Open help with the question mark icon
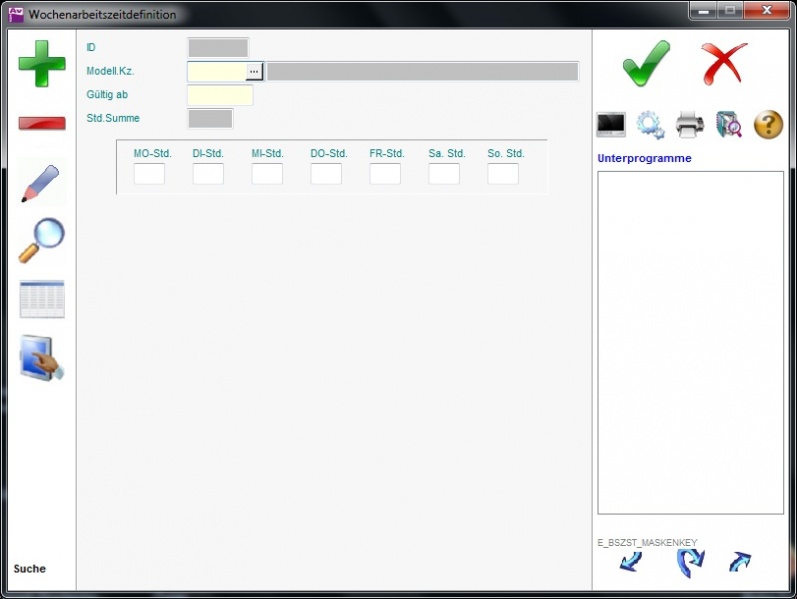The width and height of the screenshot is (797, 599). click(768, 125)
